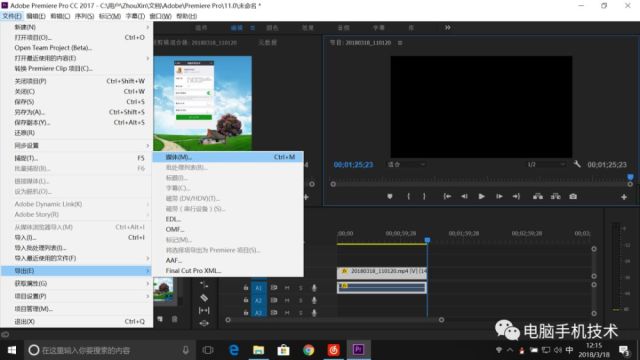Play the sequence in Program Monitor
Image resolution: width=640 pixels, height=360 pixels.
[x=482, y=196]
